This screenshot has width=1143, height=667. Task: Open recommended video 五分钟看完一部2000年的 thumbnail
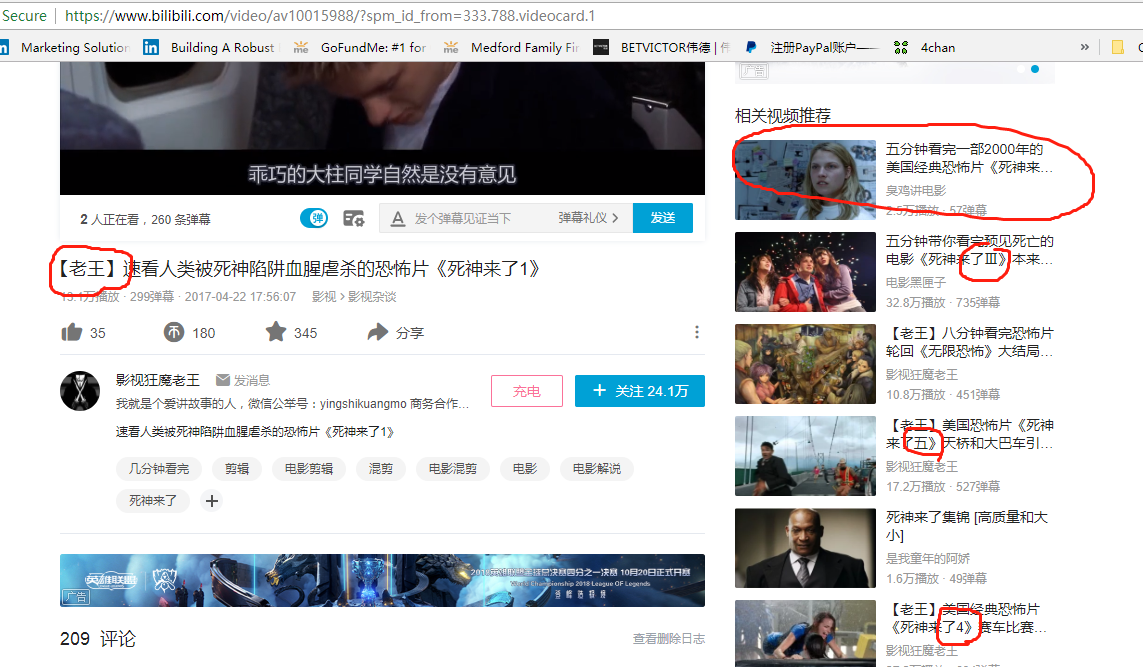click(x=805, y=179)
